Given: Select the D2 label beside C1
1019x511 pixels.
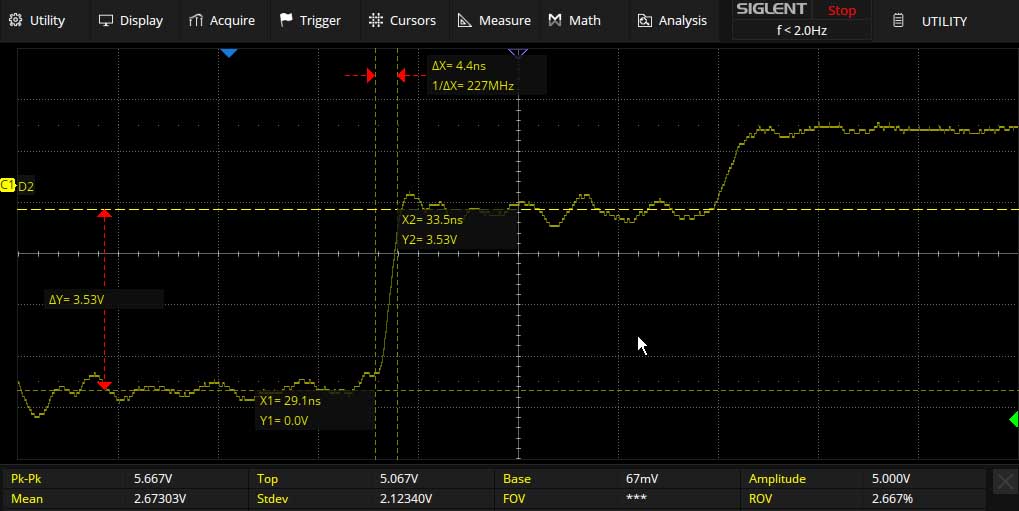Looking at the screenshot, I should tap(26, 186).
